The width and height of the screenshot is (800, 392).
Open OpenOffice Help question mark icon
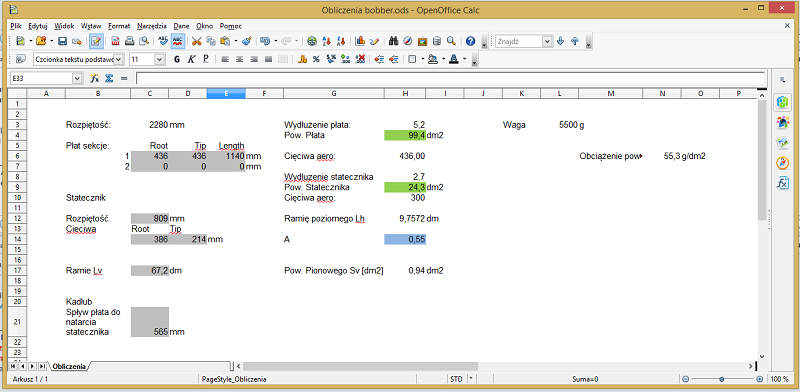470,41
